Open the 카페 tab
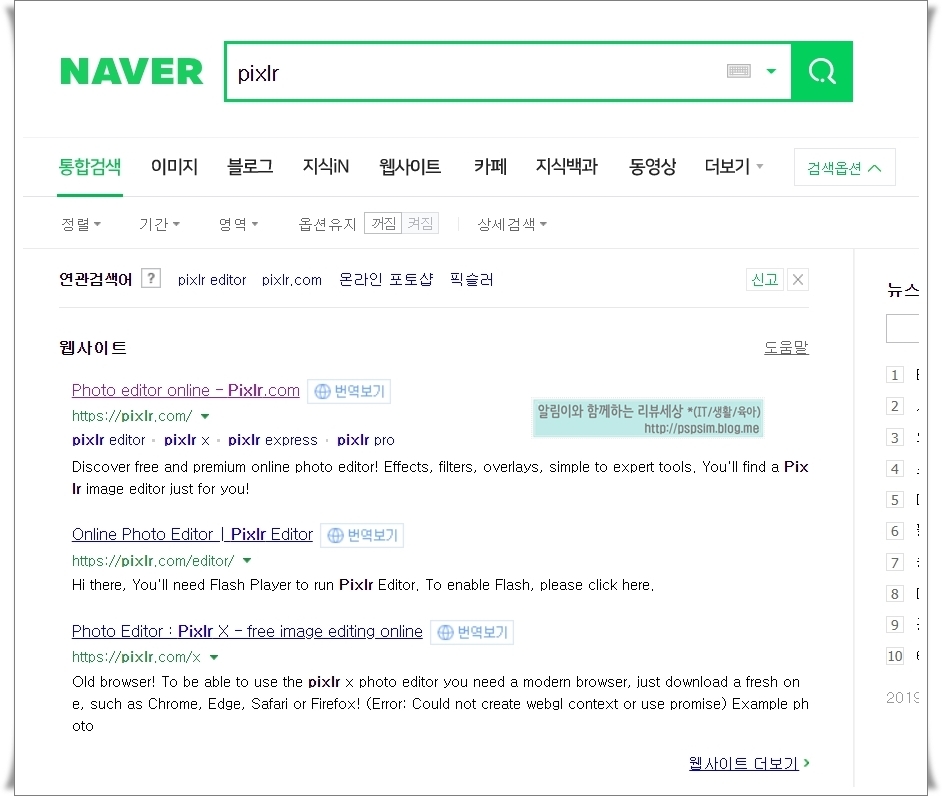The width and height of the screenshot is (942, 796). click(490, 166)
